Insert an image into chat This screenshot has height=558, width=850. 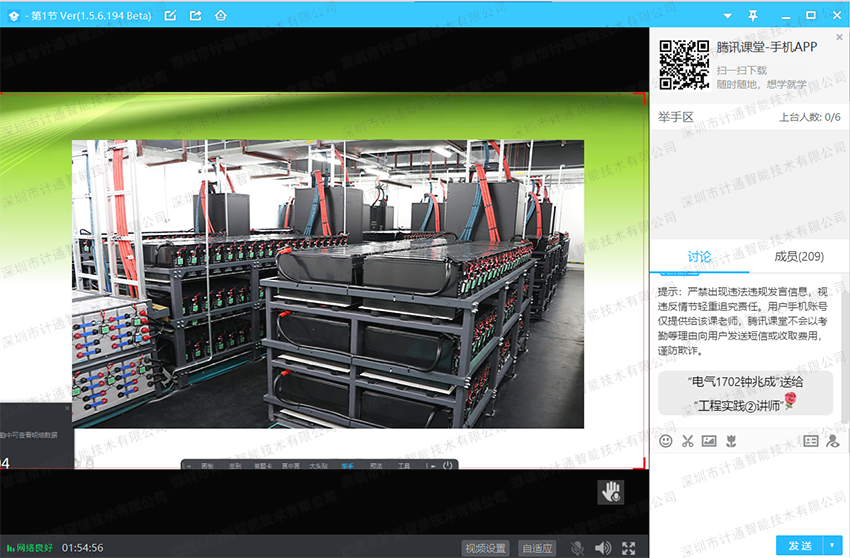(709, 440)
